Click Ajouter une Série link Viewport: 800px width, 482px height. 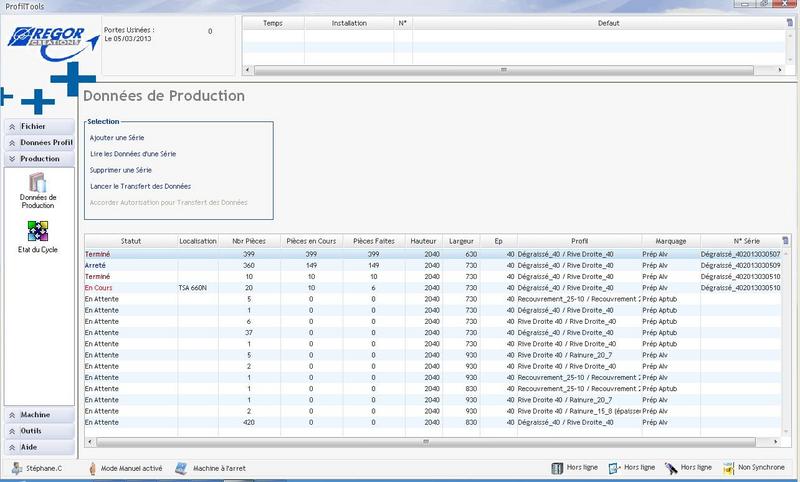[117, 137]
